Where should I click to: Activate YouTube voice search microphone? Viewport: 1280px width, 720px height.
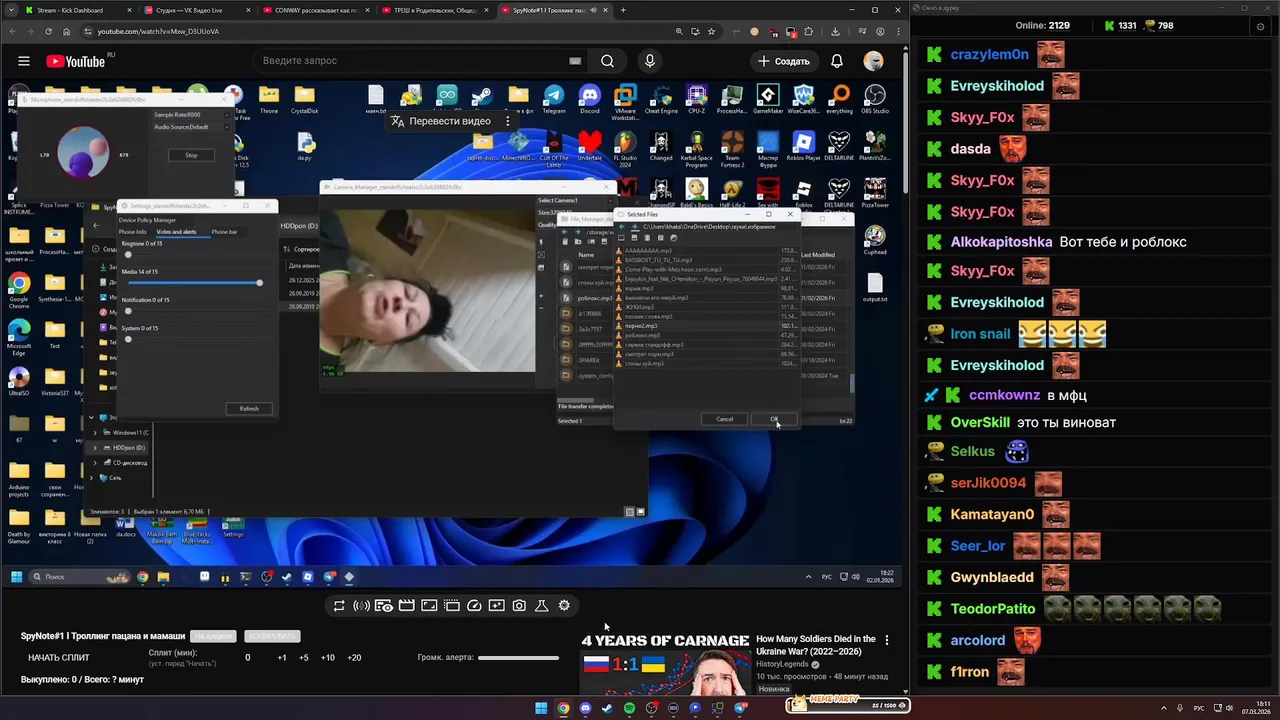click(x=650, y=61)
